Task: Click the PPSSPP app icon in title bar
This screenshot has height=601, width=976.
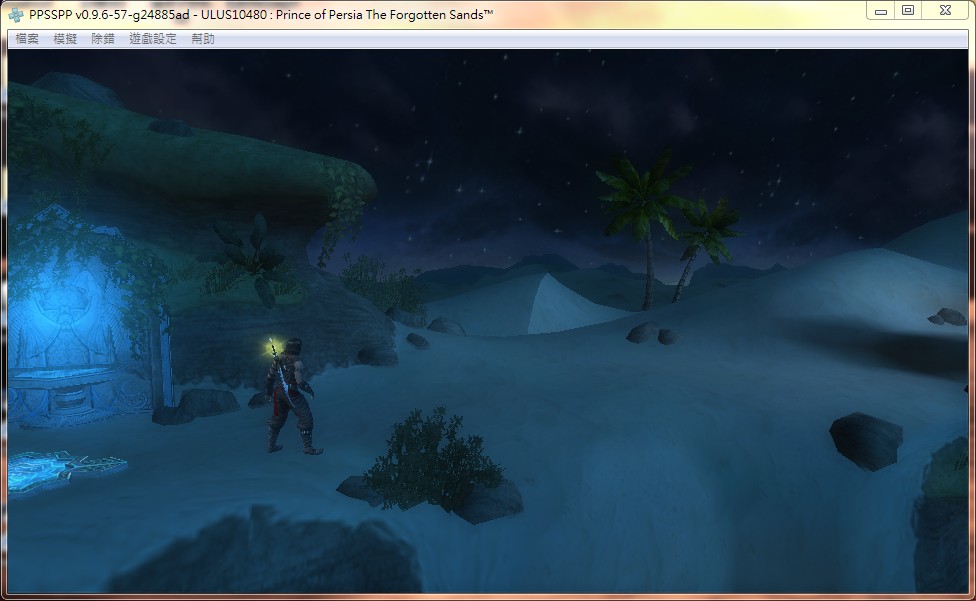Action: point(16,11)
